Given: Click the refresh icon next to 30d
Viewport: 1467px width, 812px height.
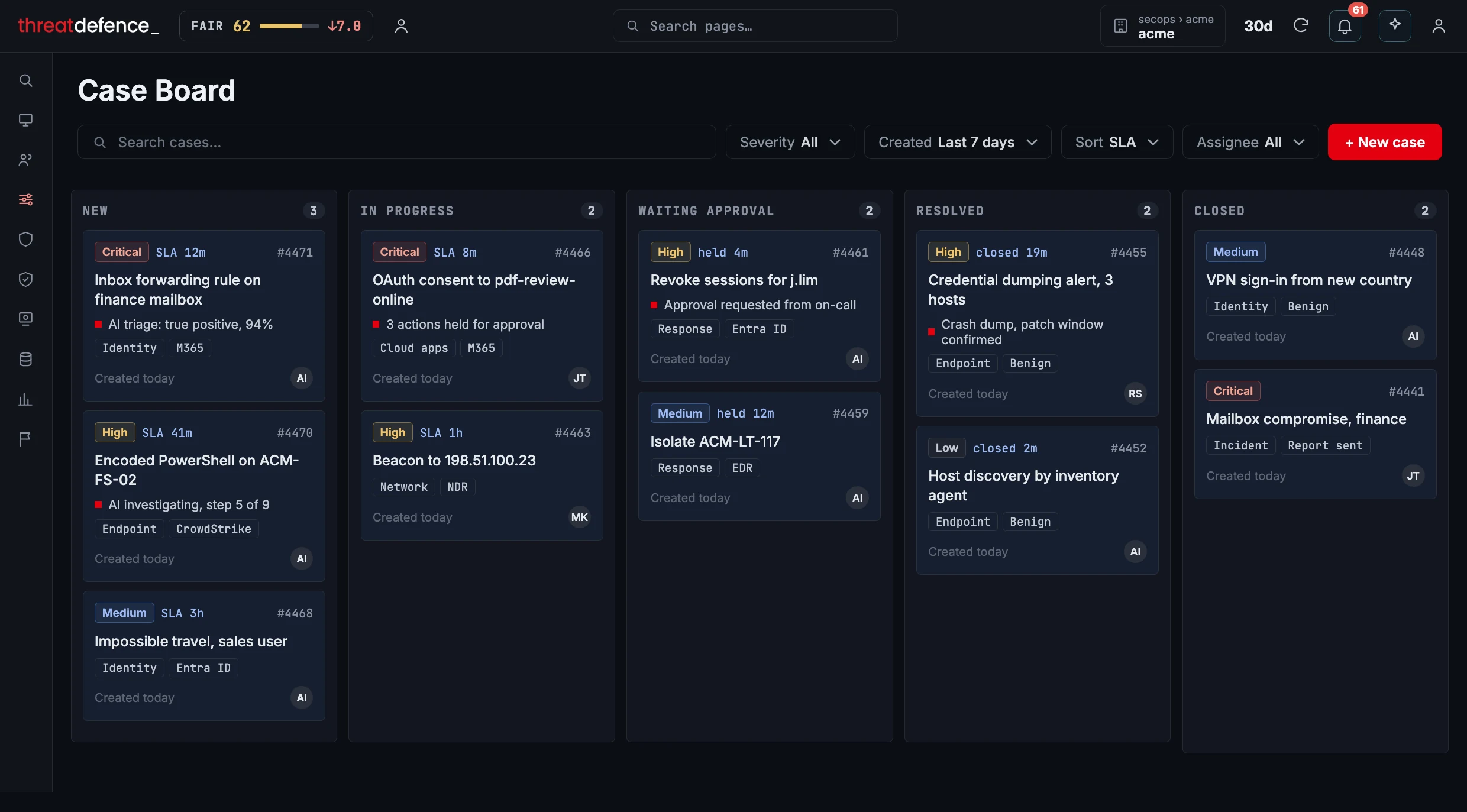Looking at the screenshot, I should 1301,25.
